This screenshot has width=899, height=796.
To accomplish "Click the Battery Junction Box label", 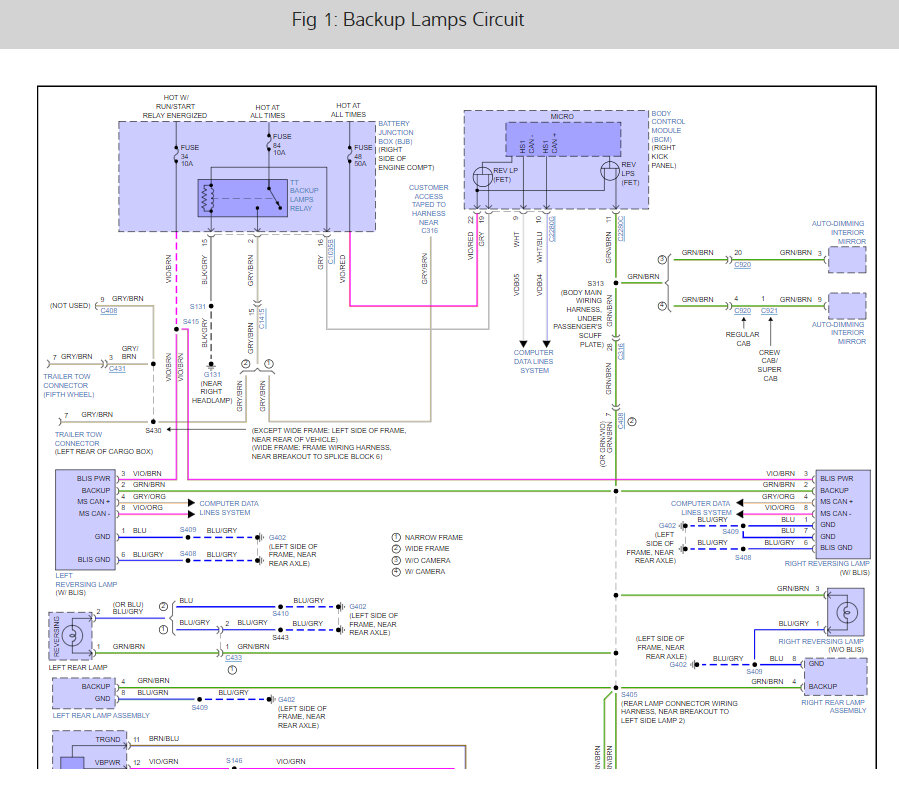I will point(398,133).
